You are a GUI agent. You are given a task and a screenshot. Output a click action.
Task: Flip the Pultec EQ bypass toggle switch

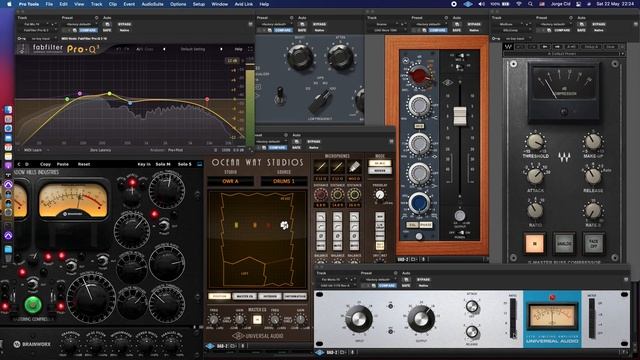click(280, 95)
